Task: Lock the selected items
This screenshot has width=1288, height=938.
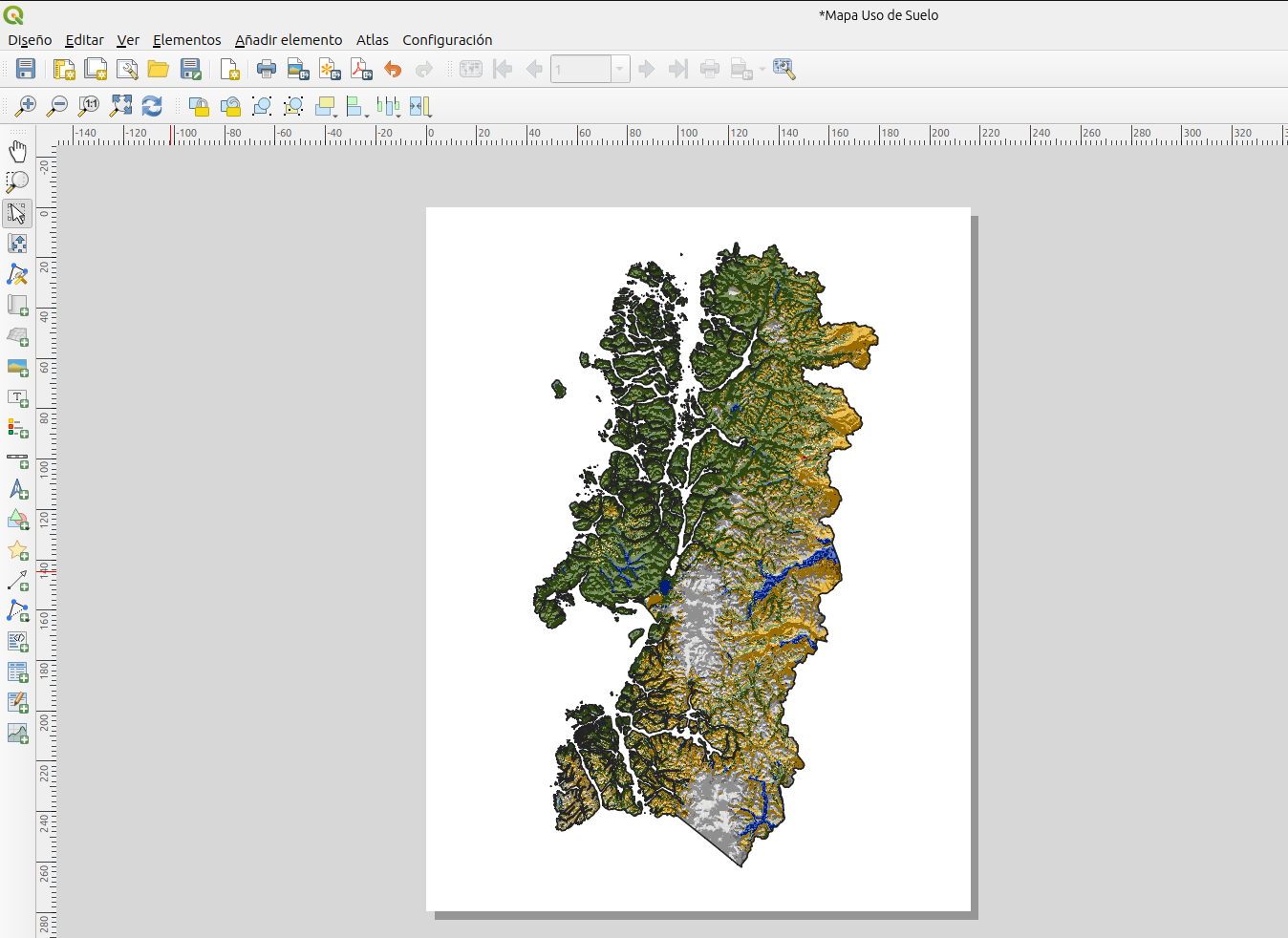Action: point(199,106)
